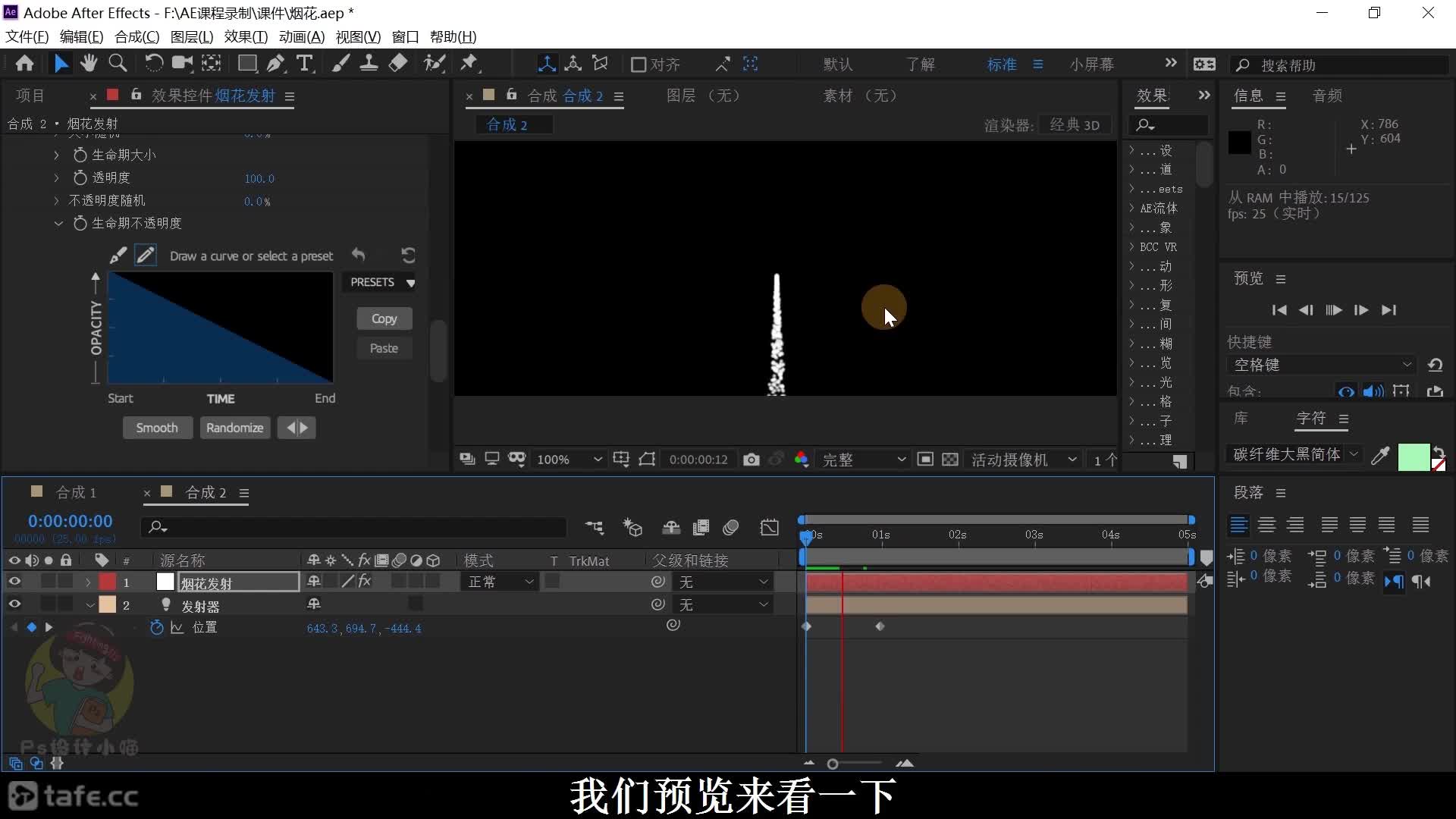Switch to the 小屏幕 workspace
Viewport: 1456px width, 819px height.
[1092, 64]
